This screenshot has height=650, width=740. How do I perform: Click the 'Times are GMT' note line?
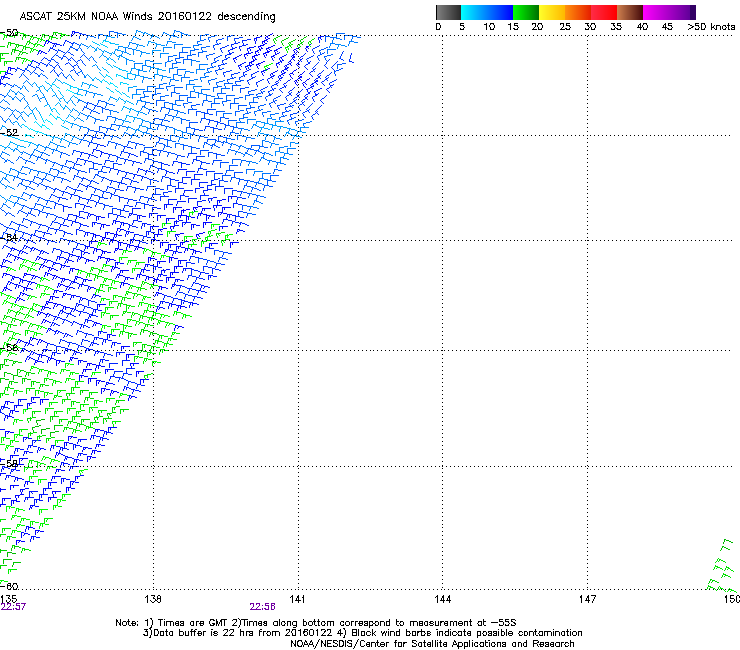316,623
